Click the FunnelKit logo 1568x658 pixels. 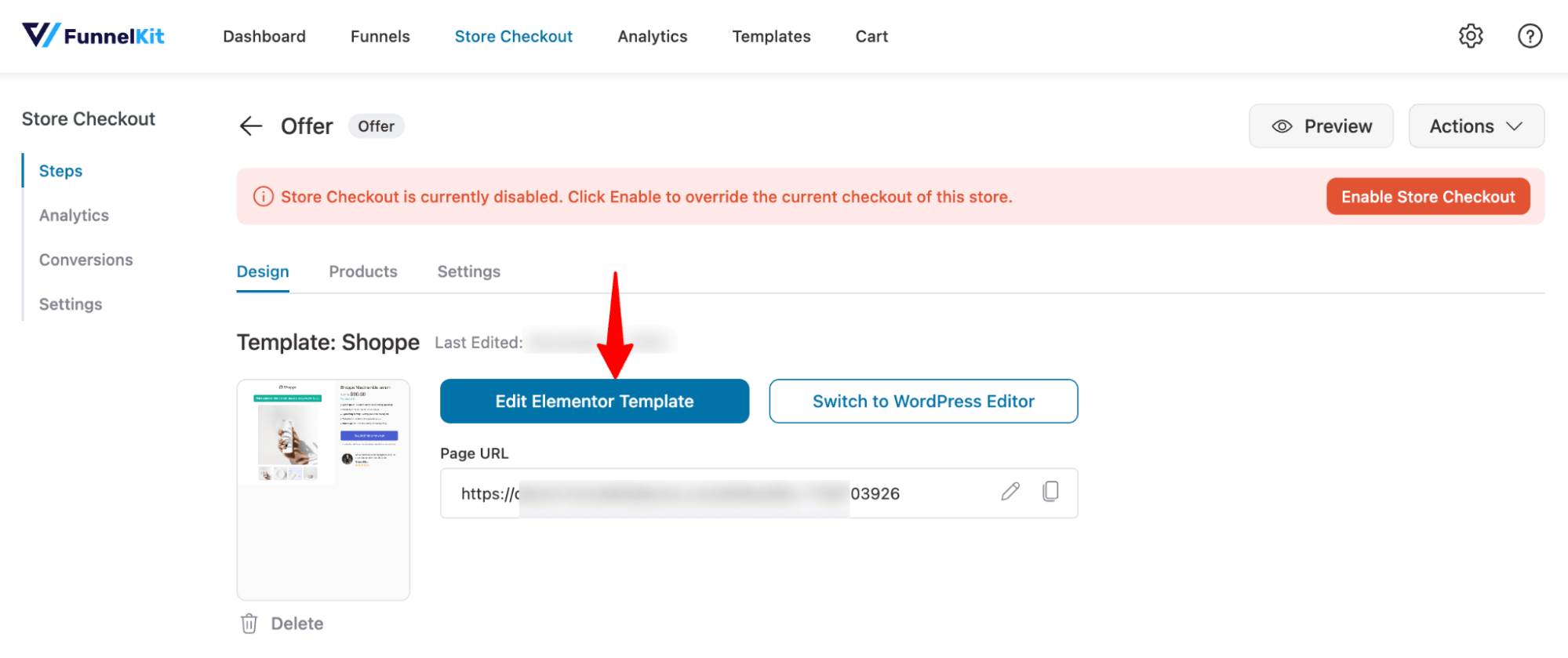[93, 35]
